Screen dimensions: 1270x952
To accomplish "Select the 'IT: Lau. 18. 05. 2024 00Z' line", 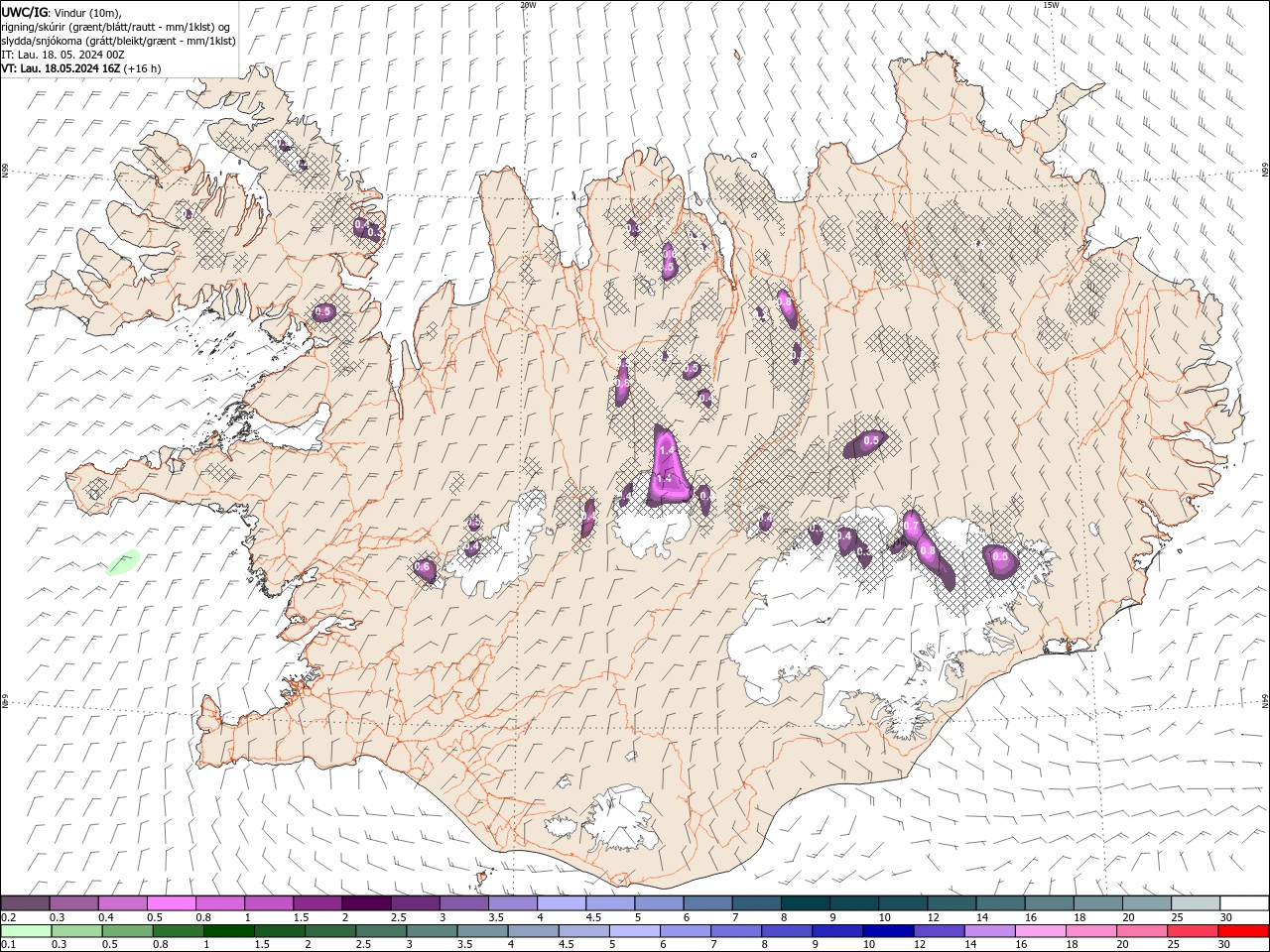I will pyautogui.click(x=63, y=55).
